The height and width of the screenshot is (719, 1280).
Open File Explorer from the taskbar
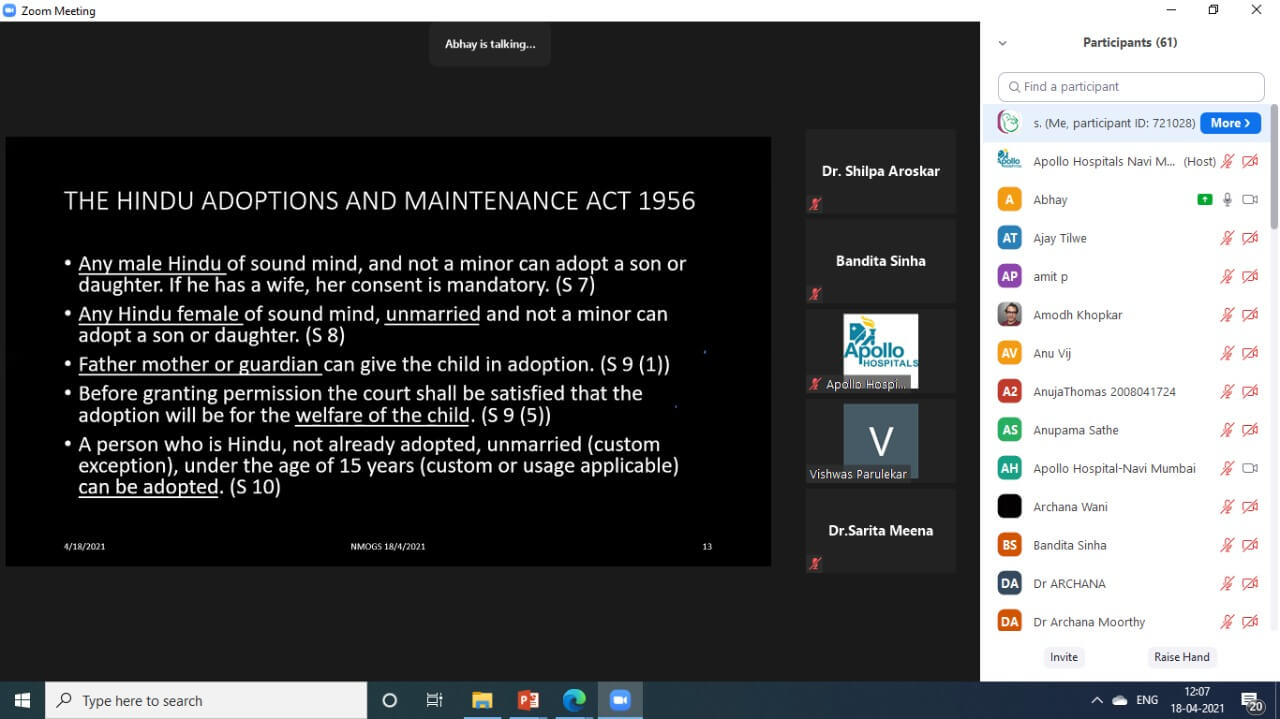pyautogui.click(x=482, y=700)
